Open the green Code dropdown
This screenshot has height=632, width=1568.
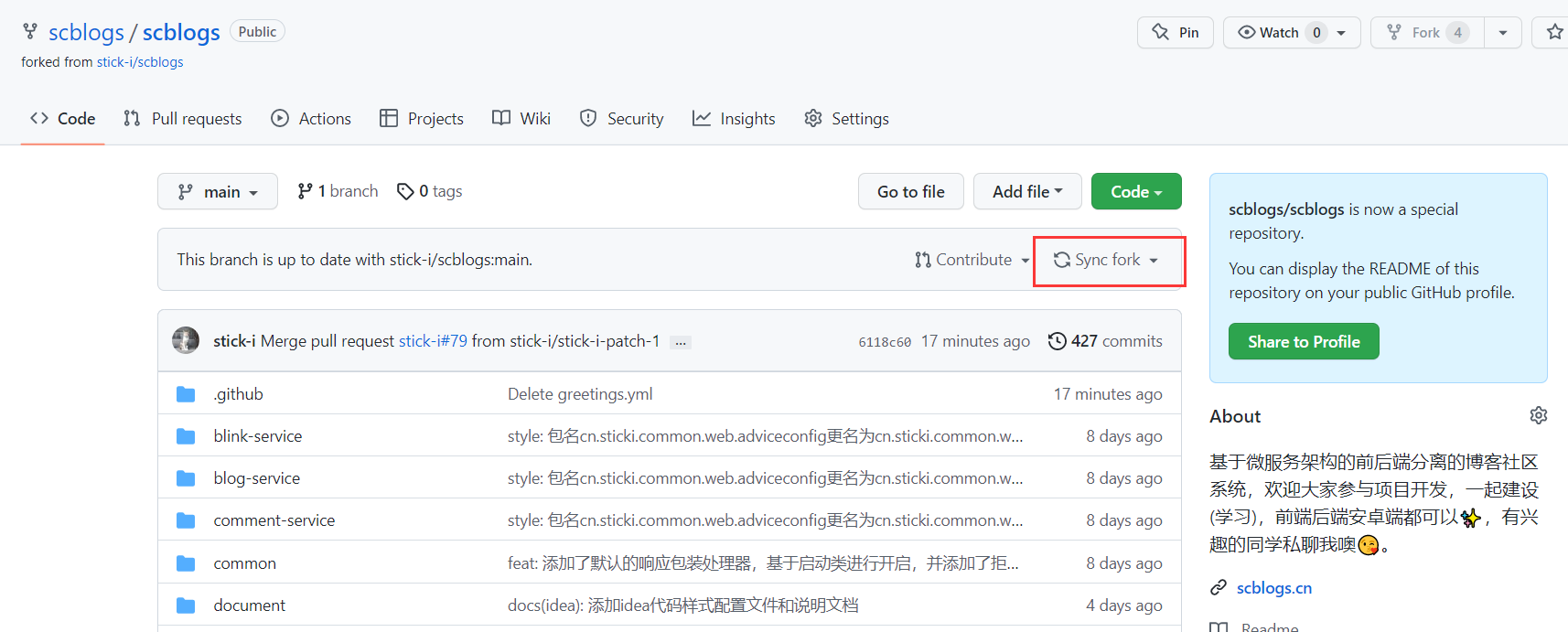[1136, 191]
